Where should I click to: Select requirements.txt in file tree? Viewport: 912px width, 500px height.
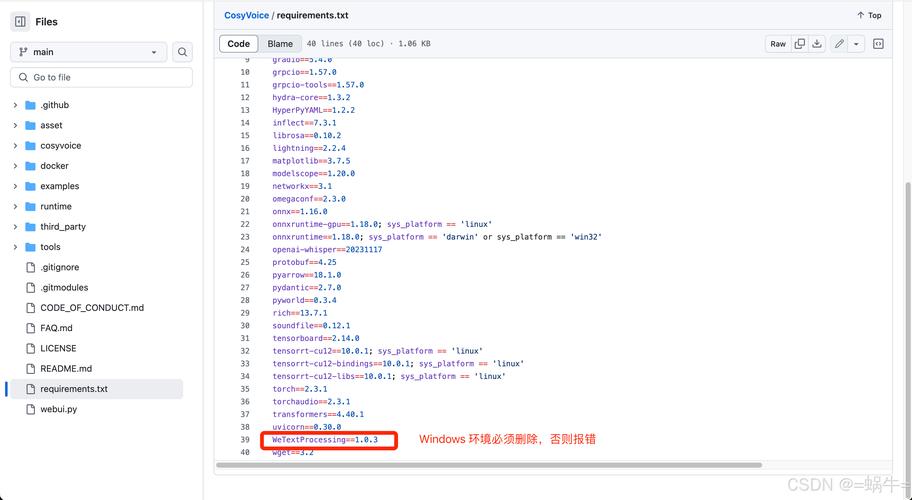click(74, 389)
